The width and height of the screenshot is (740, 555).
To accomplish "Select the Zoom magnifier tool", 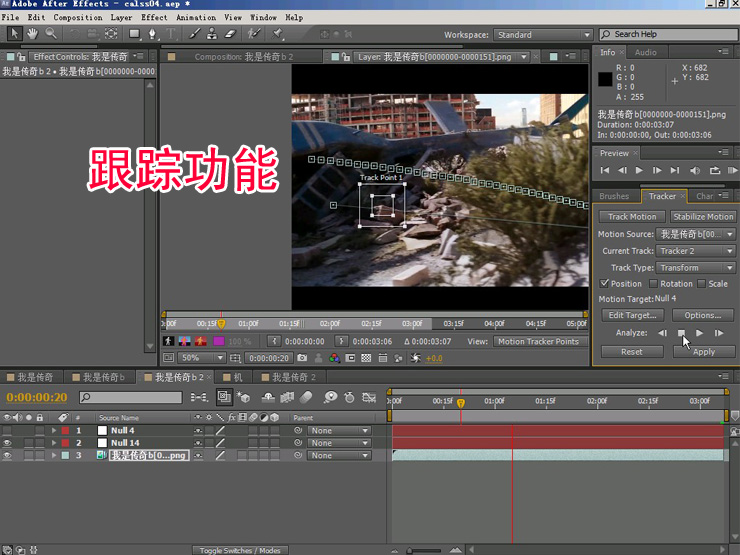I will click(50, 34).
